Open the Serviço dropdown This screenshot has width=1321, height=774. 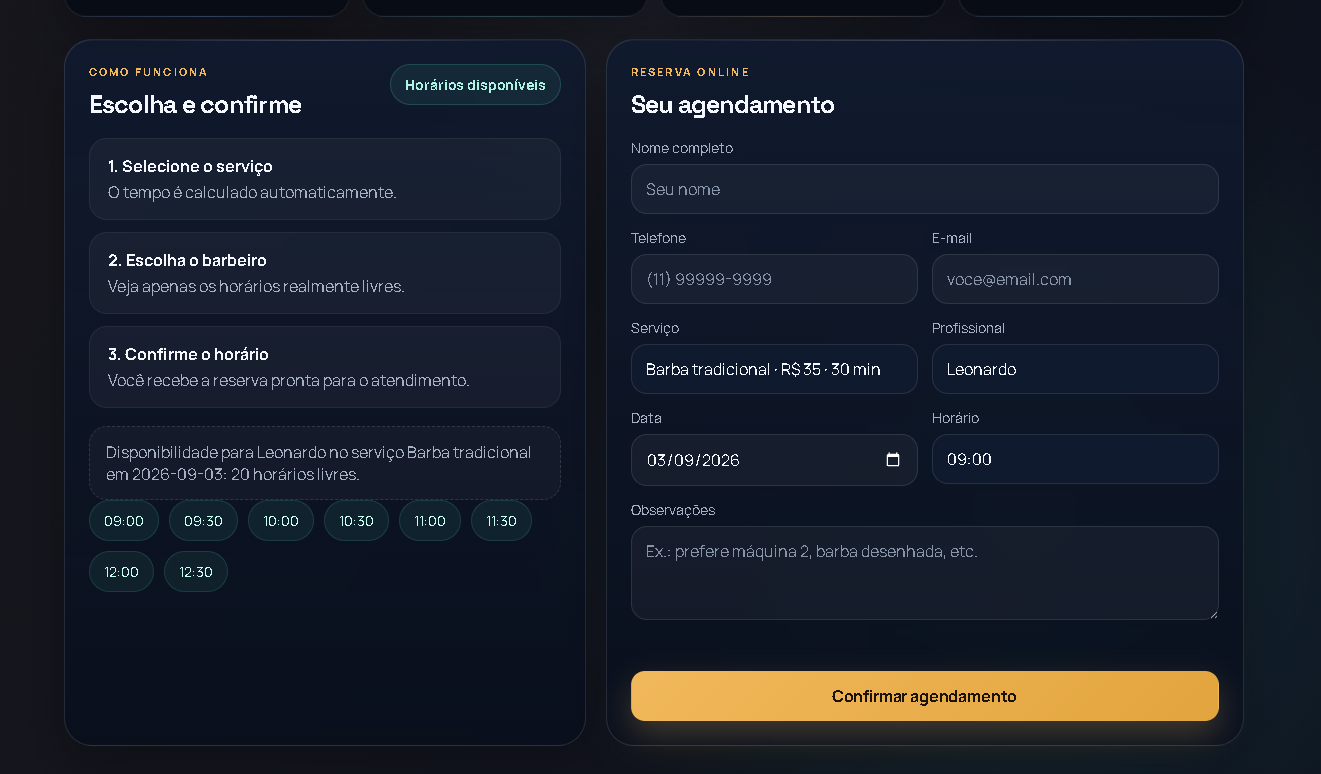[x=774, y=369]
